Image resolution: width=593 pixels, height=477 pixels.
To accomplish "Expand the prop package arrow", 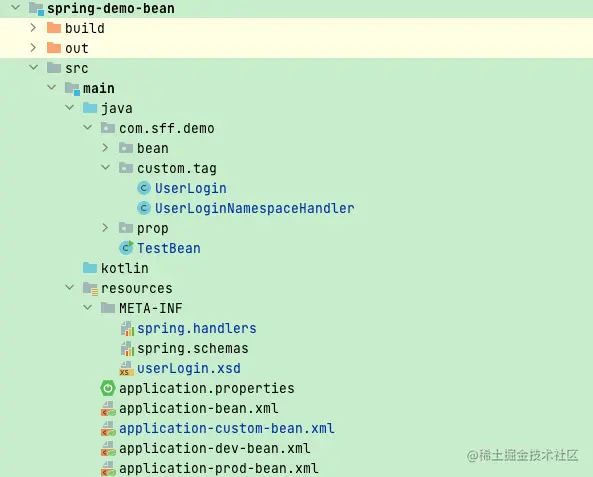I will coord(106,228).
